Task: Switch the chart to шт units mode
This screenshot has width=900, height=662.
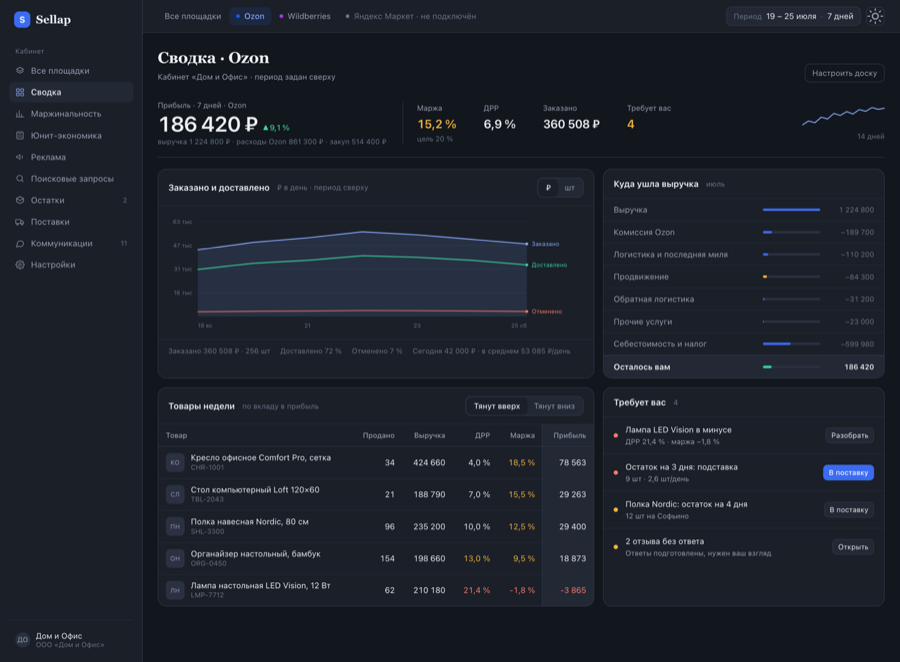Action: (x=569, y=188)
